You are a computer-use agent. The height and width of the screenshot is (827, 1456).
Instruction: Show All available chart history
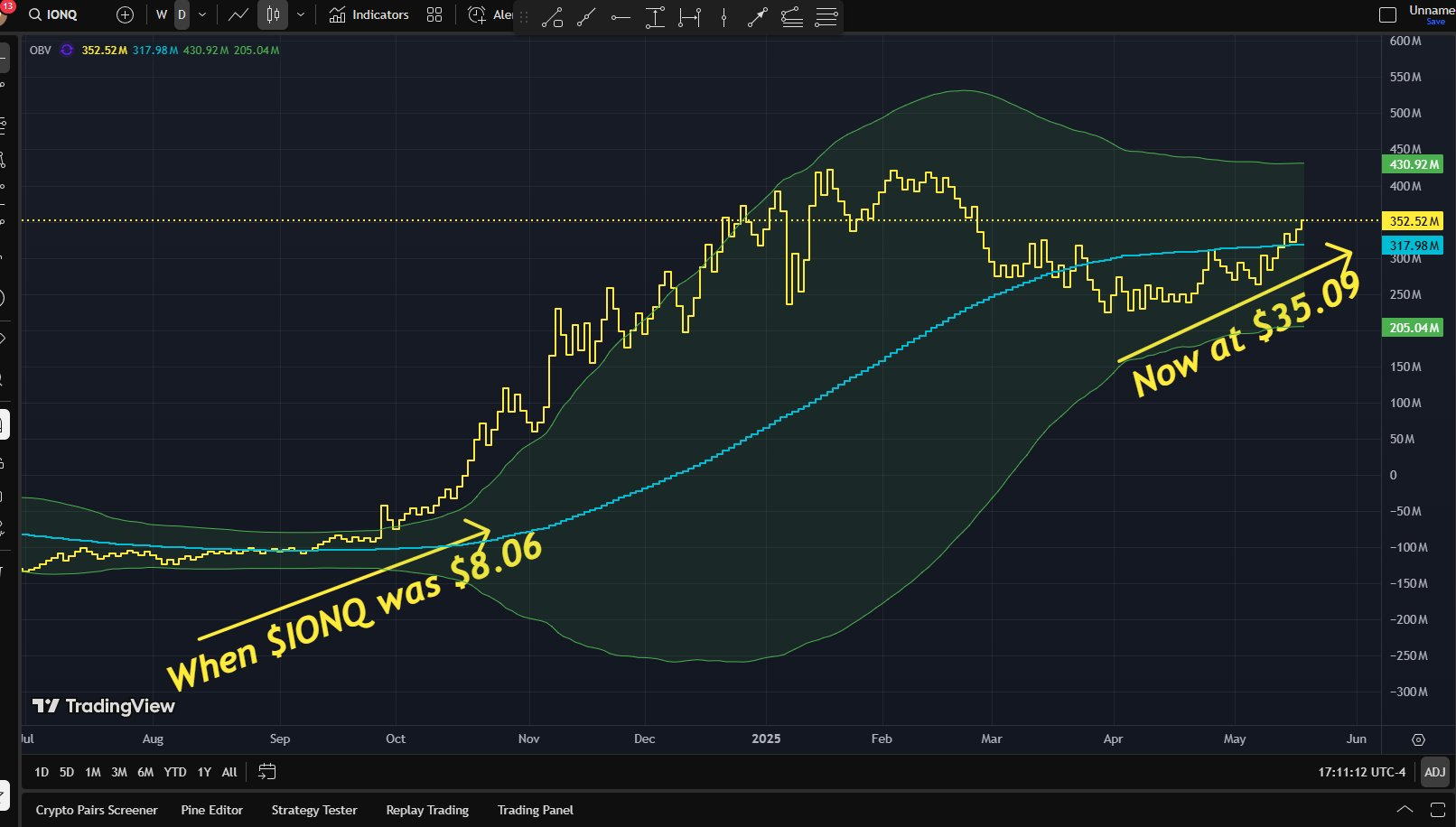[229, 772]
